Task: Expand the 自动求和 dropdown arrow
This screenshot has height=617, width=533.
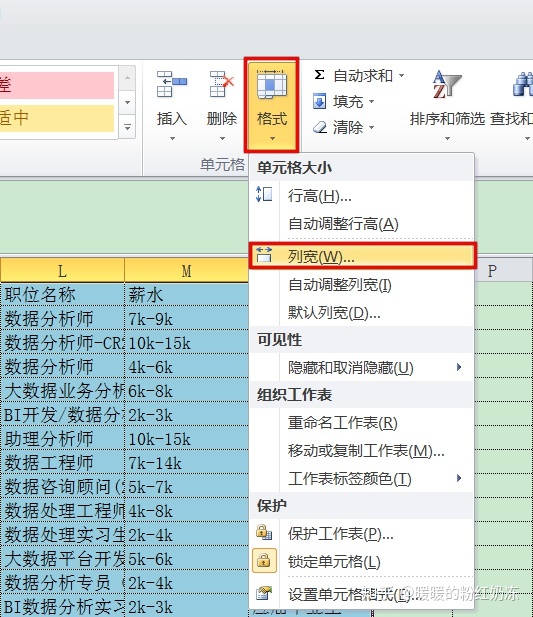Action: click(402, 75)
